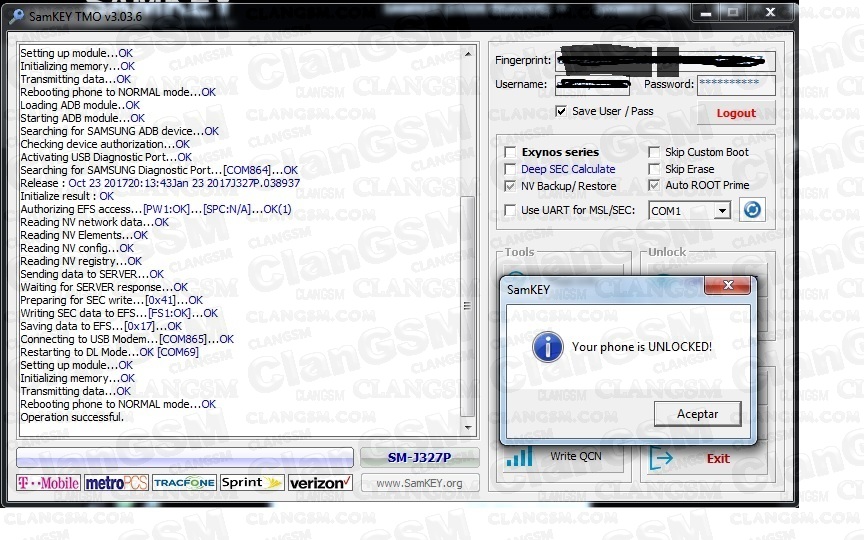Image resolution: width=864 pixels, height=540 pixels.
Task: Click the Write QCN label
Action: pos(576,456)
